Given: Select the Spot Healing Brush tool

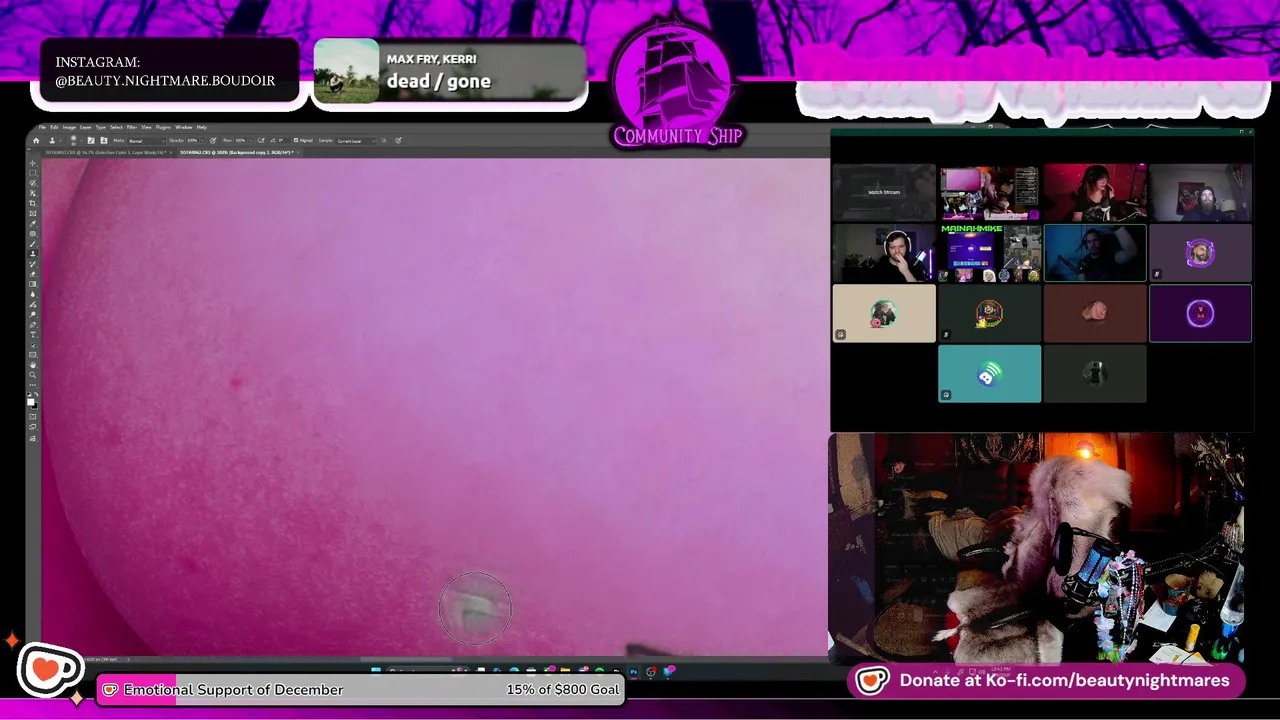Looking at the screenshot, I should point(33,234).
